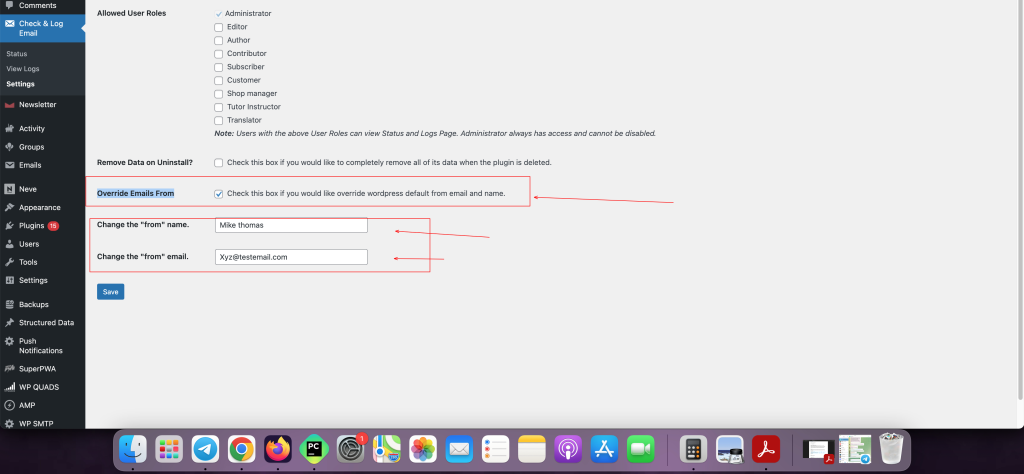Open PyCharm from the dock
This screenshot has height=474, width=1024.
tap(314, 449)
